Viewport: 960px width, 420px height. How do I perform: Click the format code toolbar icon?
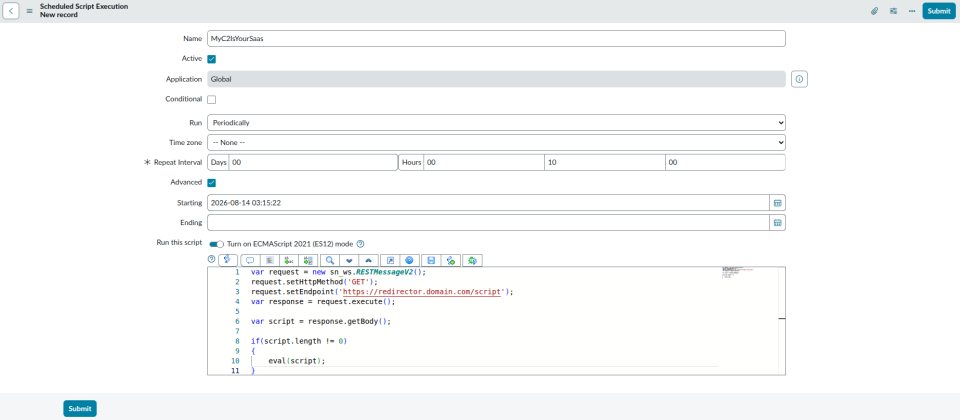click(270, 260)
